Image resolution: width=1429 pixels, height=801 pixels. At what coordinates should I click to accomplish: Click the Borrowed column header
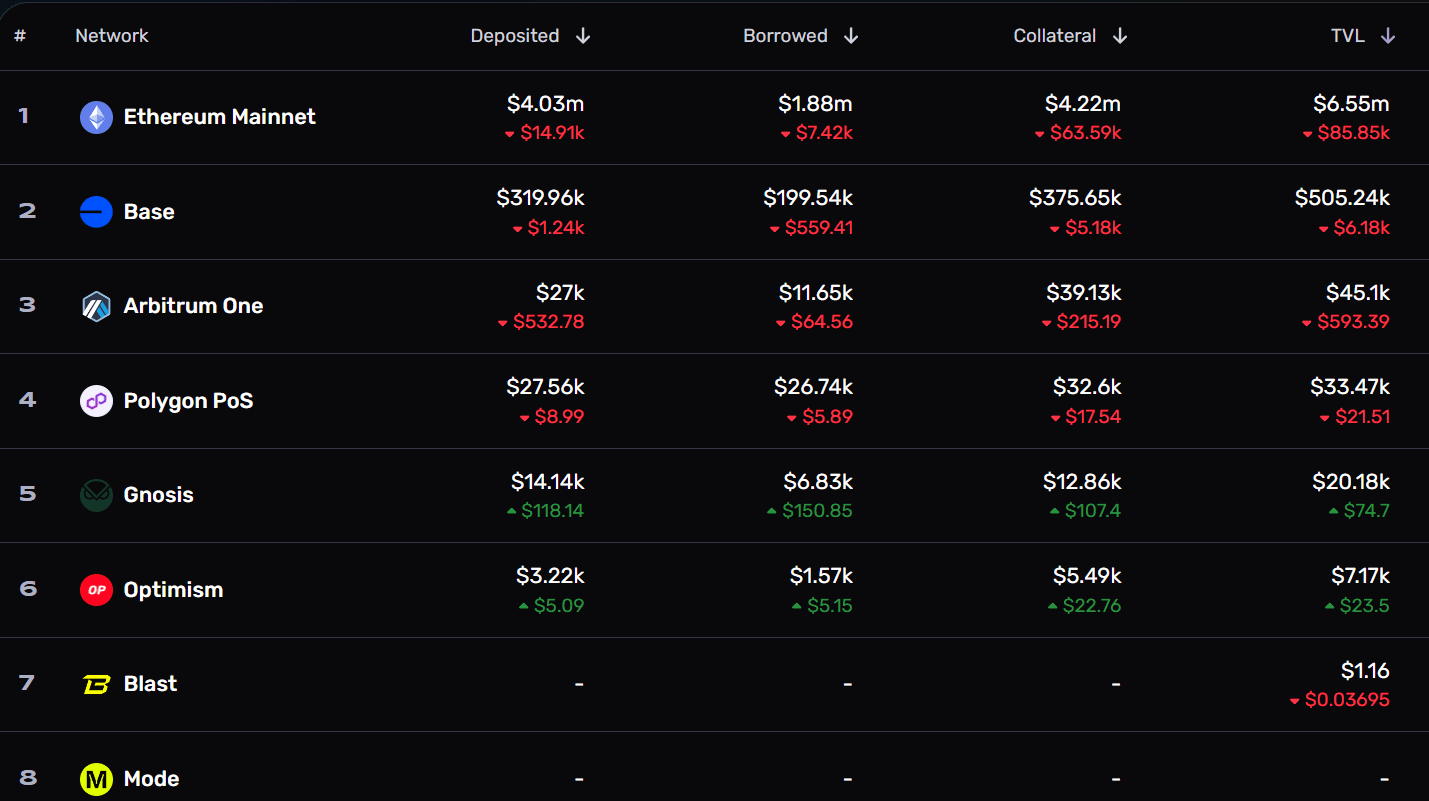point(785,36)
